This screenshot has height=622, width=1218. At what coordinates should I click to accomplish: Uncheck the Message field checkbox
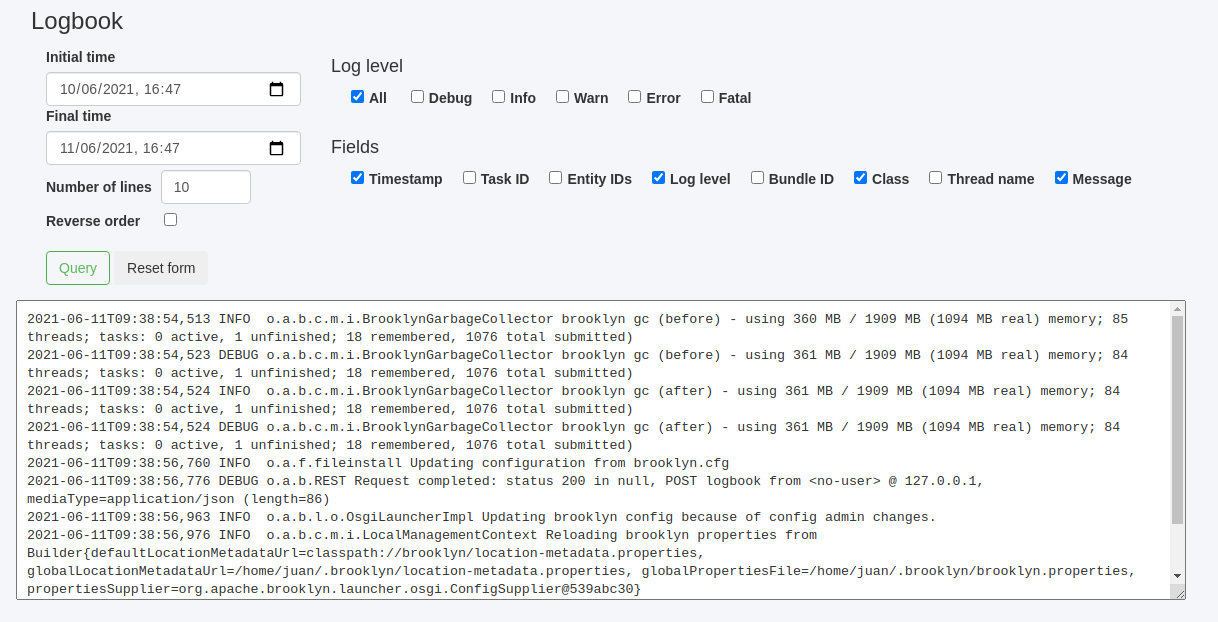coord(1061,178)
